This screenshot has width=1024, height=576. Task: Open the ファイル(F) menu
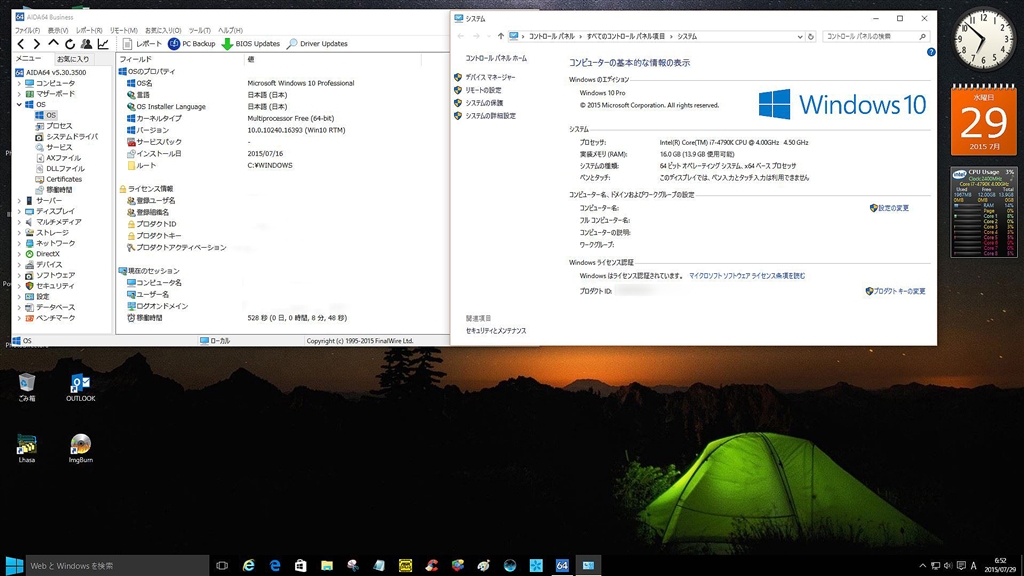(x=27, y=30)
